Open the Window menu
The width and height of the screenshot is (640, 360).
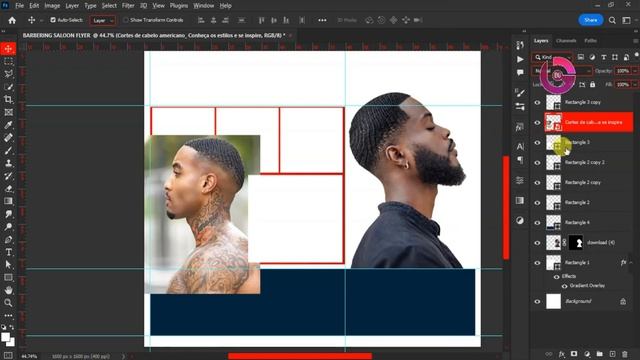tap(203, 6)
